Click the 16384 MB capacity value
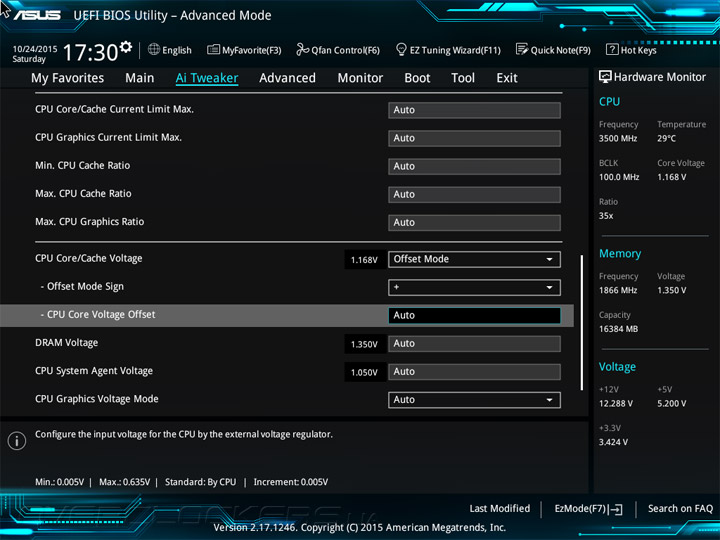The height and width of the screenshot is (540, 720). [619, 329]
